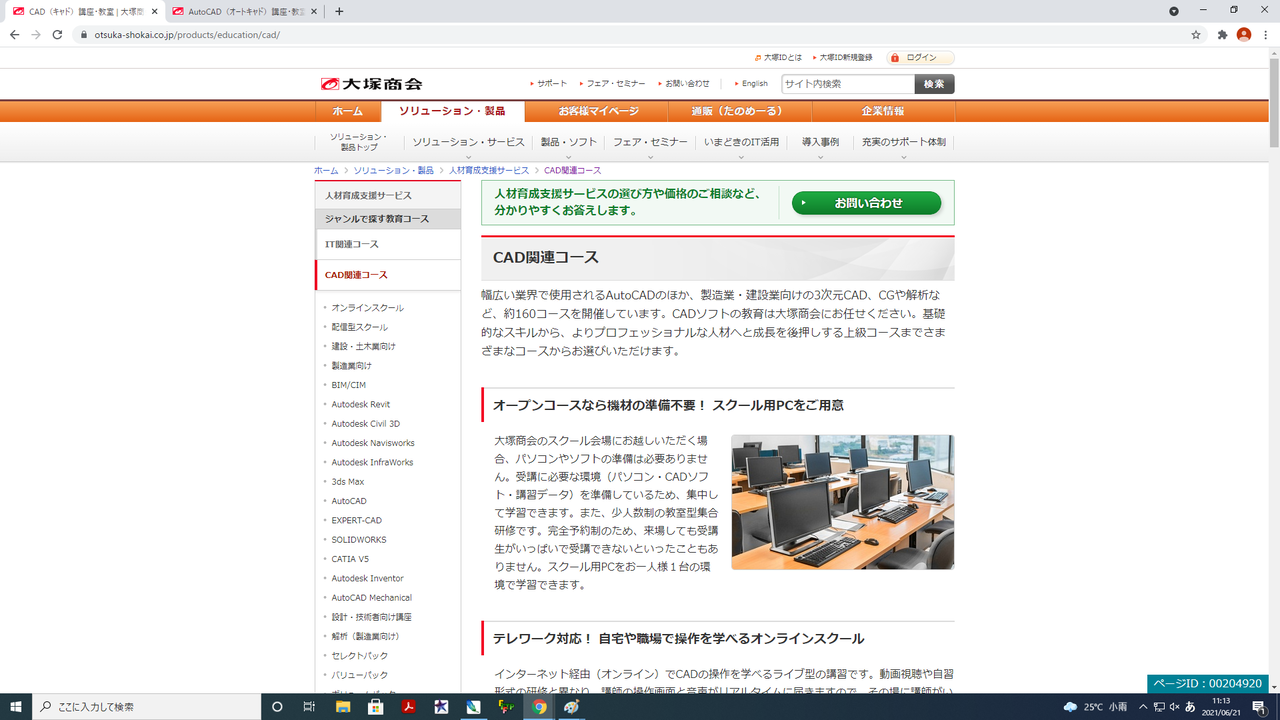
Task: Expand the フェア・セミナー submenu in subnav
Action: (x=650, y=142)
